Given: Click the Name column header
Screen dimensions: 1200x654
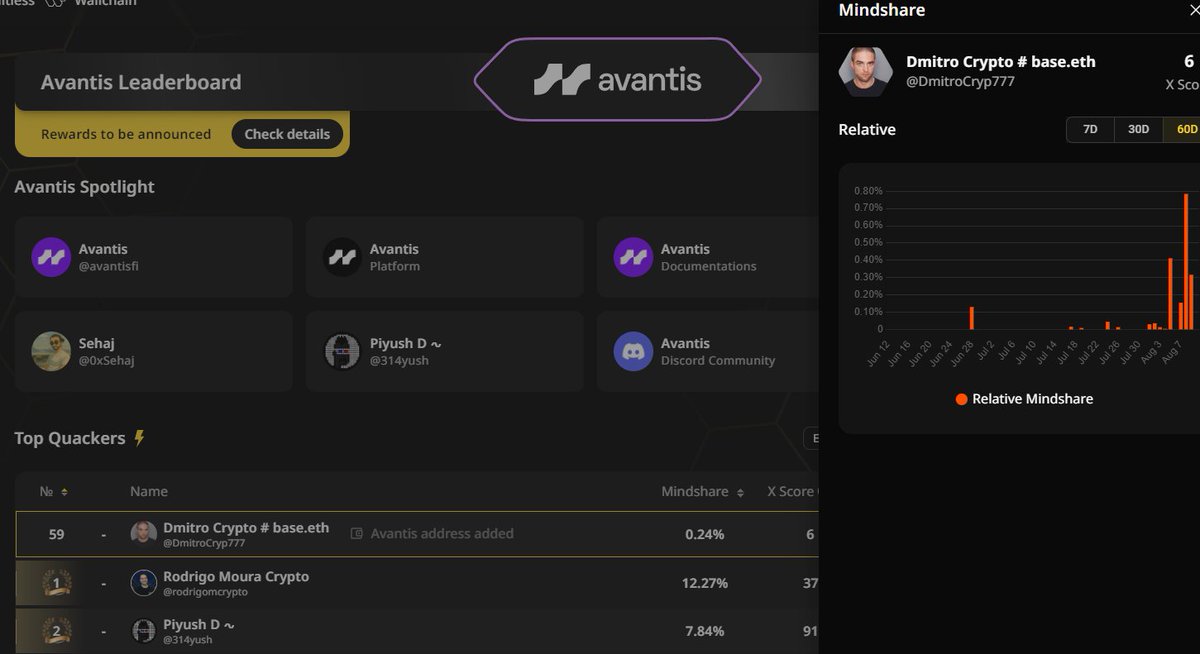Looking at the screenshot, I should pyautogui.click(x=149, y=492).
